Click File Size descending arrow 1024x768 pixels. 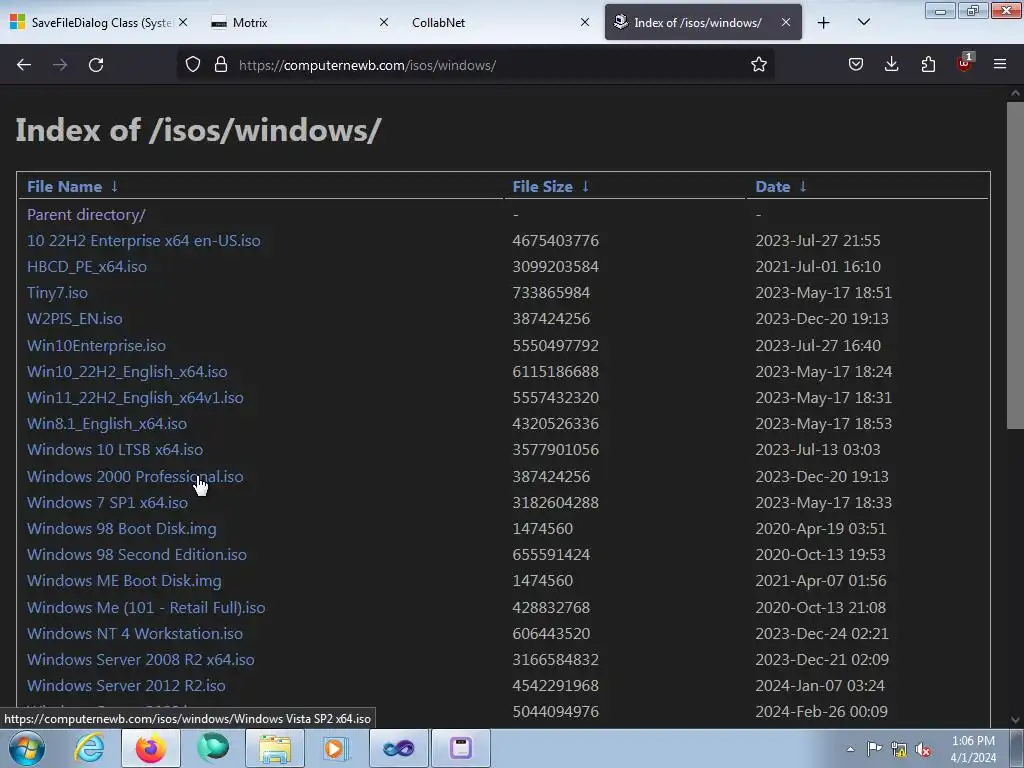pos(585,187)
